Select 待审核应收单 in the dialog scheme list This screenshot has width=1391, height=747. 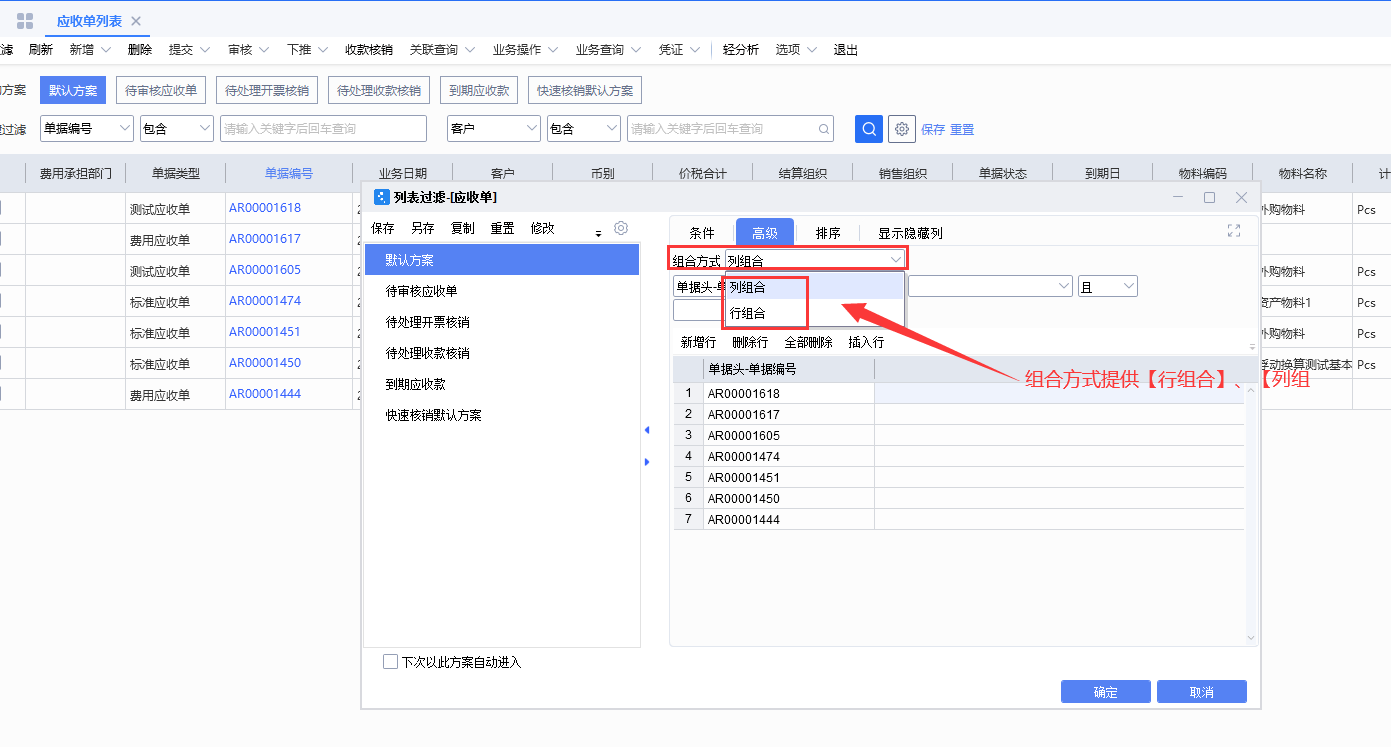tap(502, 291)
